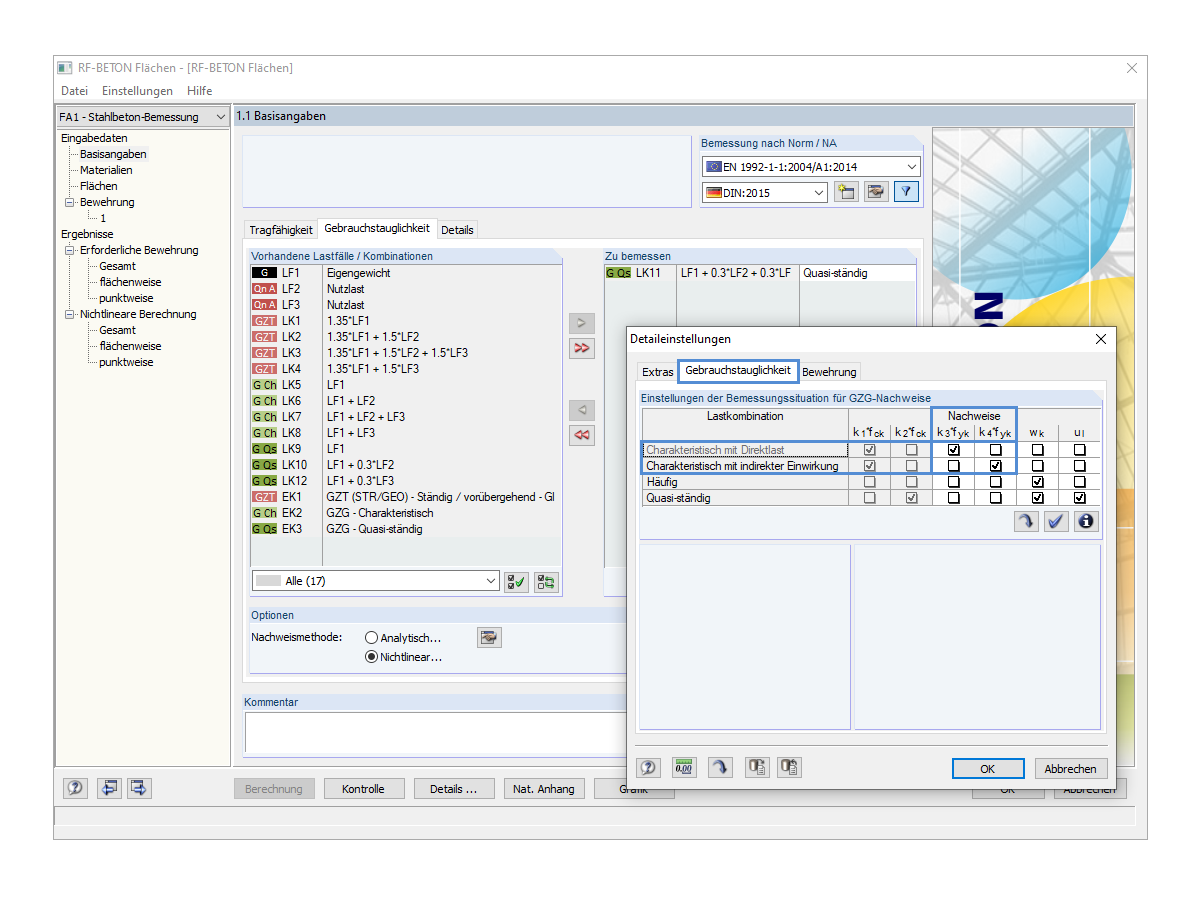Viewport: 1200px width, 900px height.
Task: Open the Hilfe menu
Action: click(199, 91)
